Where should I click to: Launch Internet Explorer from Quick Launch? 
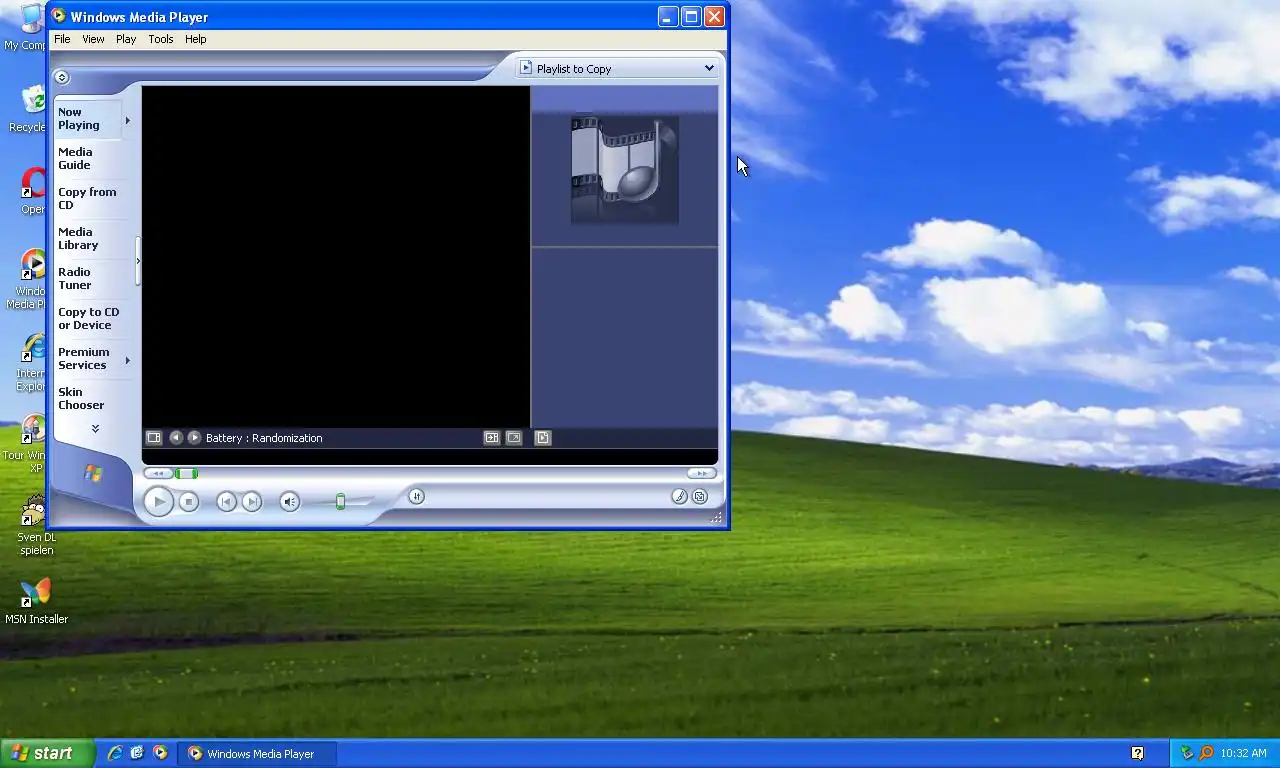115,753
